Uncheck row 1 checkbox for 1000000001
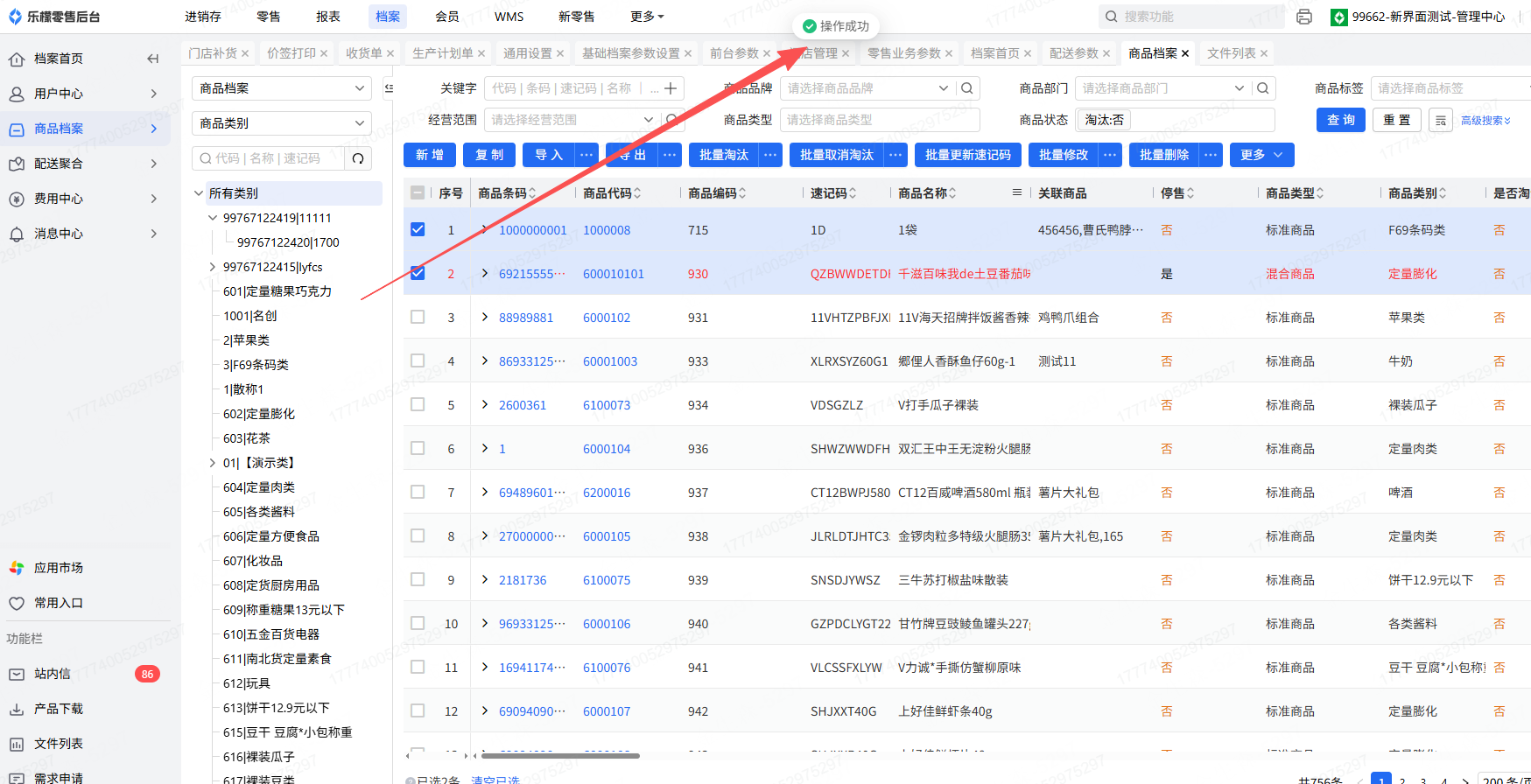Image resolution: width=1531 pixels, height=784 pixels. [x=418, y=229]
